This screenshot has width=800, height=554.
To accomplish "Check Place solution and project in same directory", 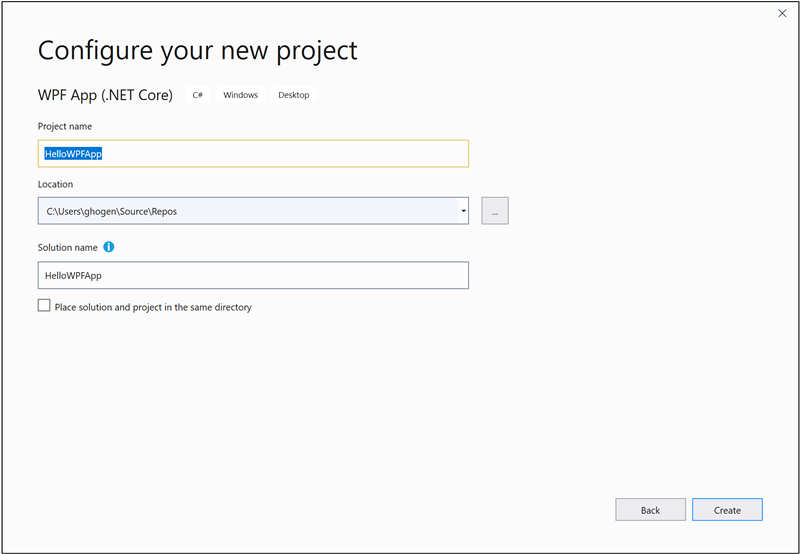I will point(44,306).
